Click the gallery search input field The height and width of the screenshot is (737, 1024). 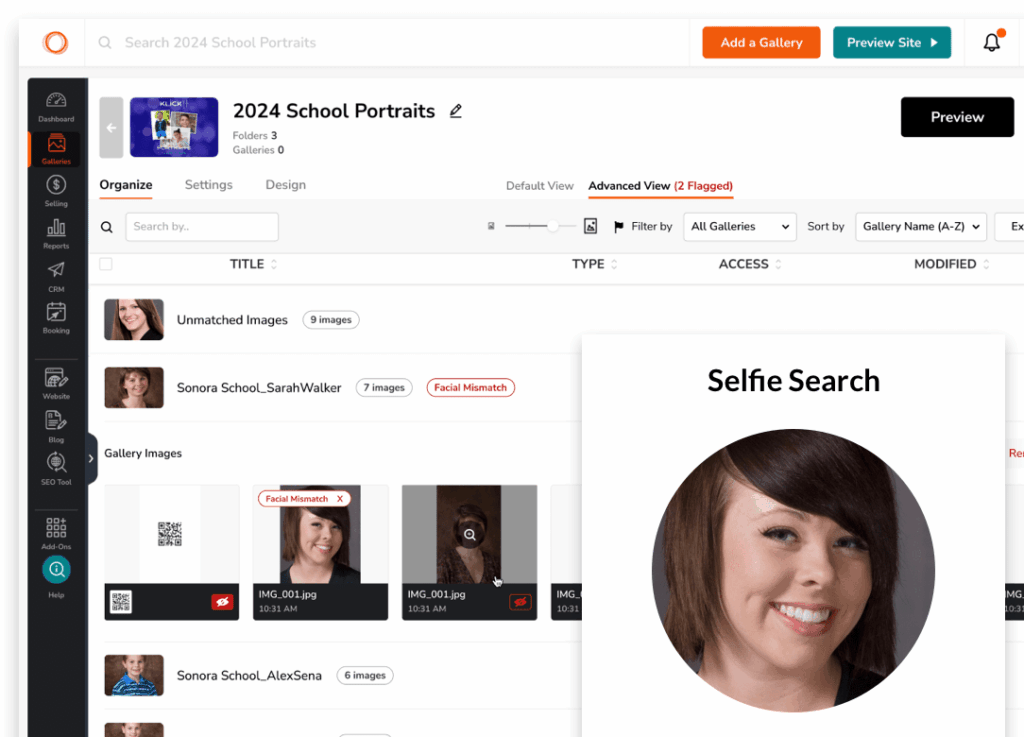click(202, 227)
